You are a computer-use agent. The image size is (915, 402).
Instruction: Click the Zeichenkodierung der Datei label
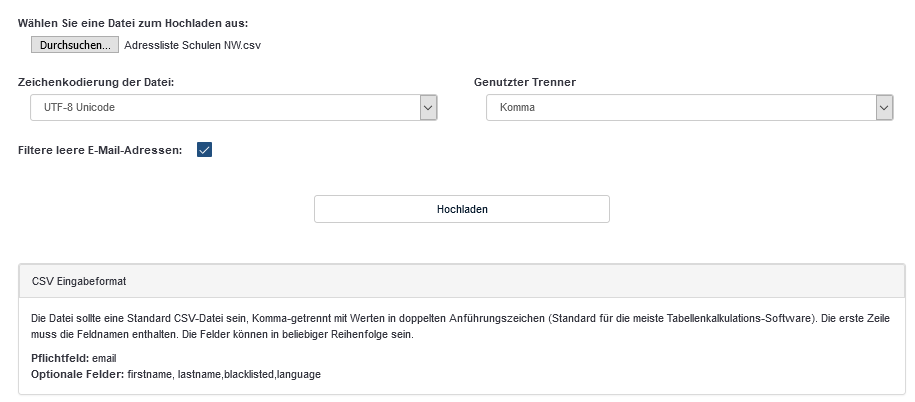pyautogui.click(x=96, y=82)
